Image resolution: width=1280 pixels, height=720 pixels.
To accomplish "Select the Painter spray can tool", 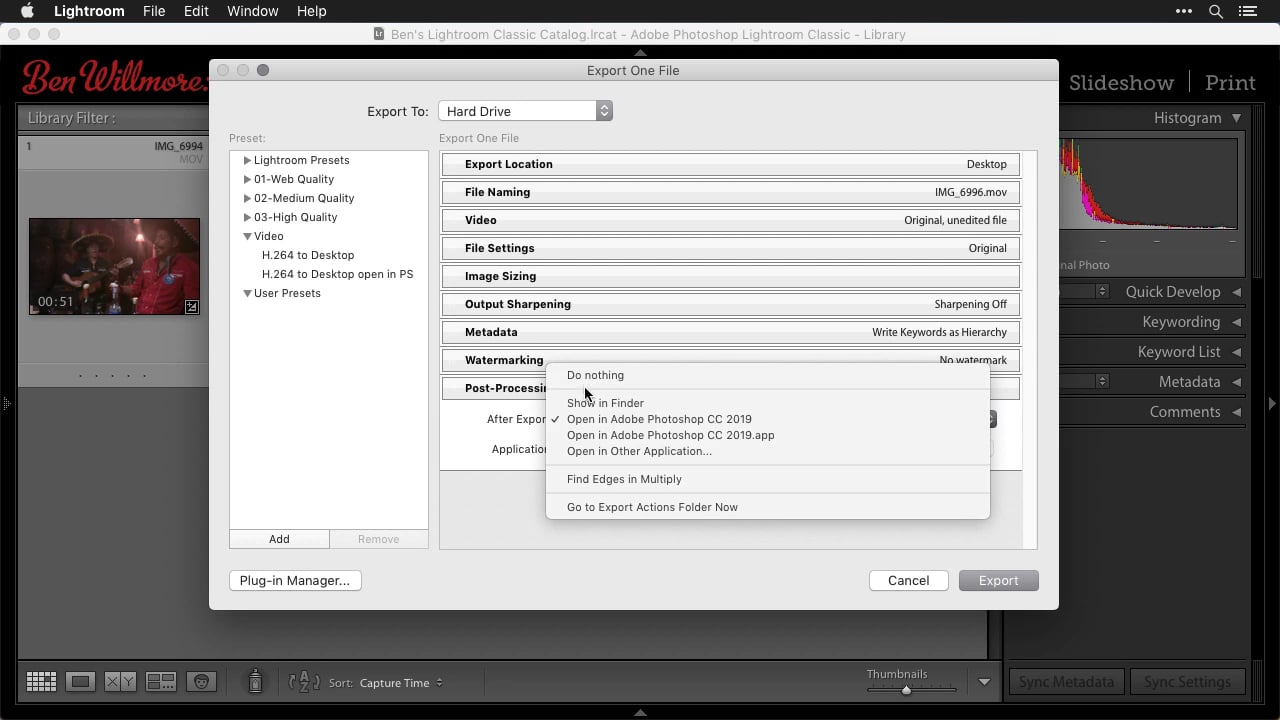I will point(255,681).
